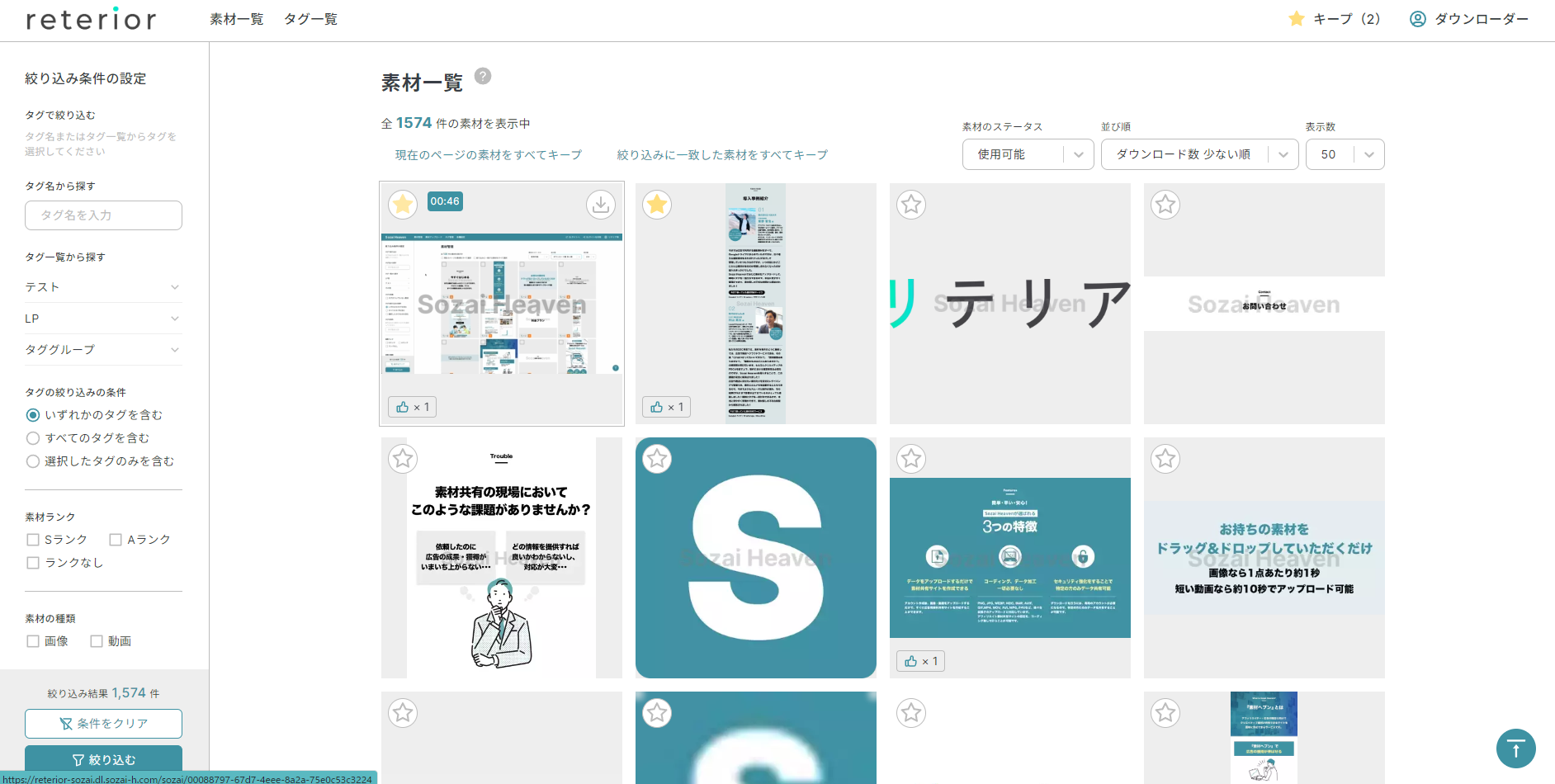Click 絞り込みに一致した素材をすべてキープ link
This screenshot has height=784, width=1555.
pos(722,155)
